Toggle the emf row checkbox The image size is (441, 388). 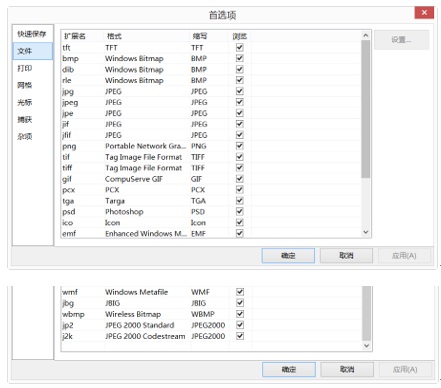[x=239, y=233]
